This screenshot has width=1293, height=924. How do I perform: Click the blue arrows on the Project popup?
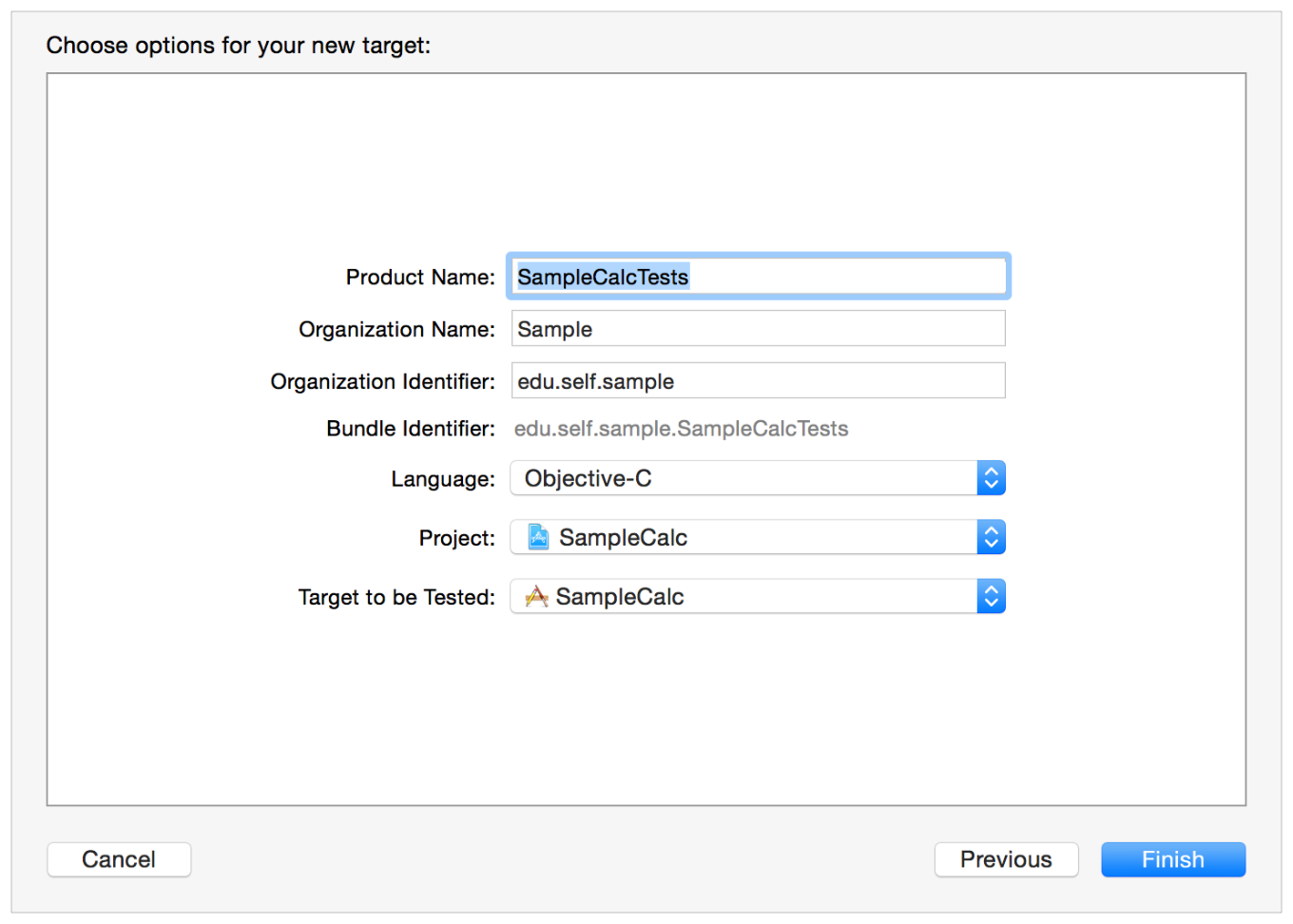991,537
